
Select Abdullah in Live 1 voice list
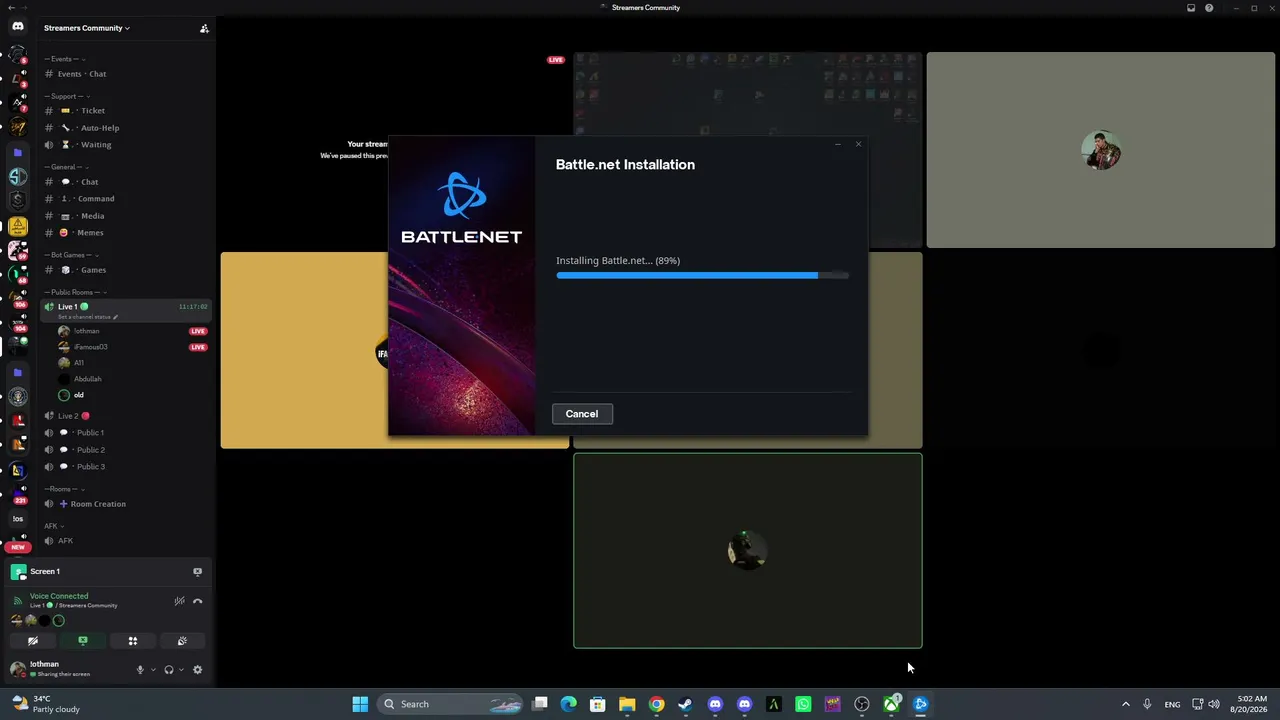click(x=133, y=379)
